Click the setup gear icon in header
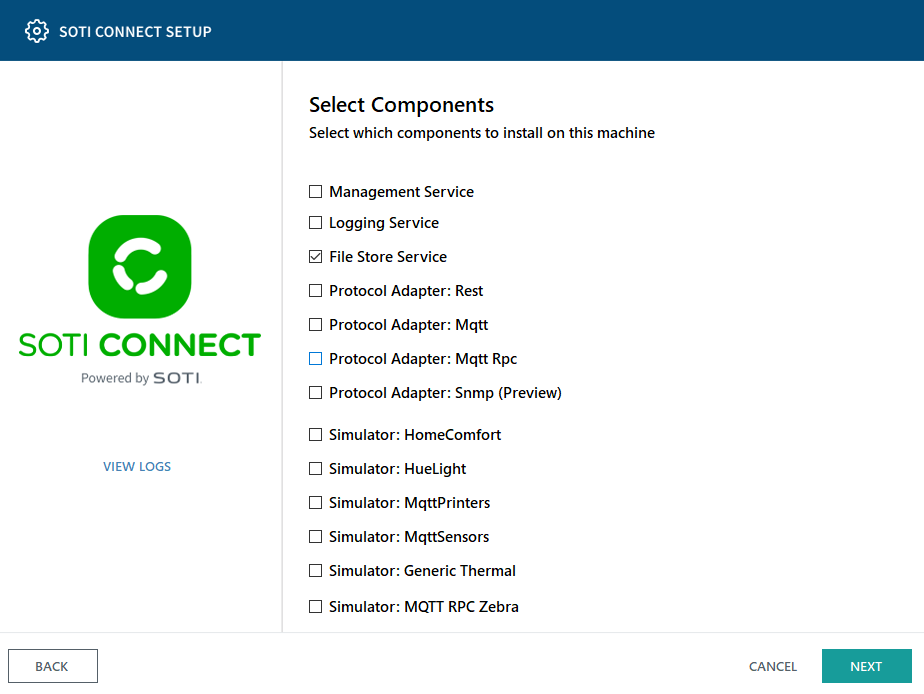This screenshot has width=924, height=694. click(x=37, y=31)
